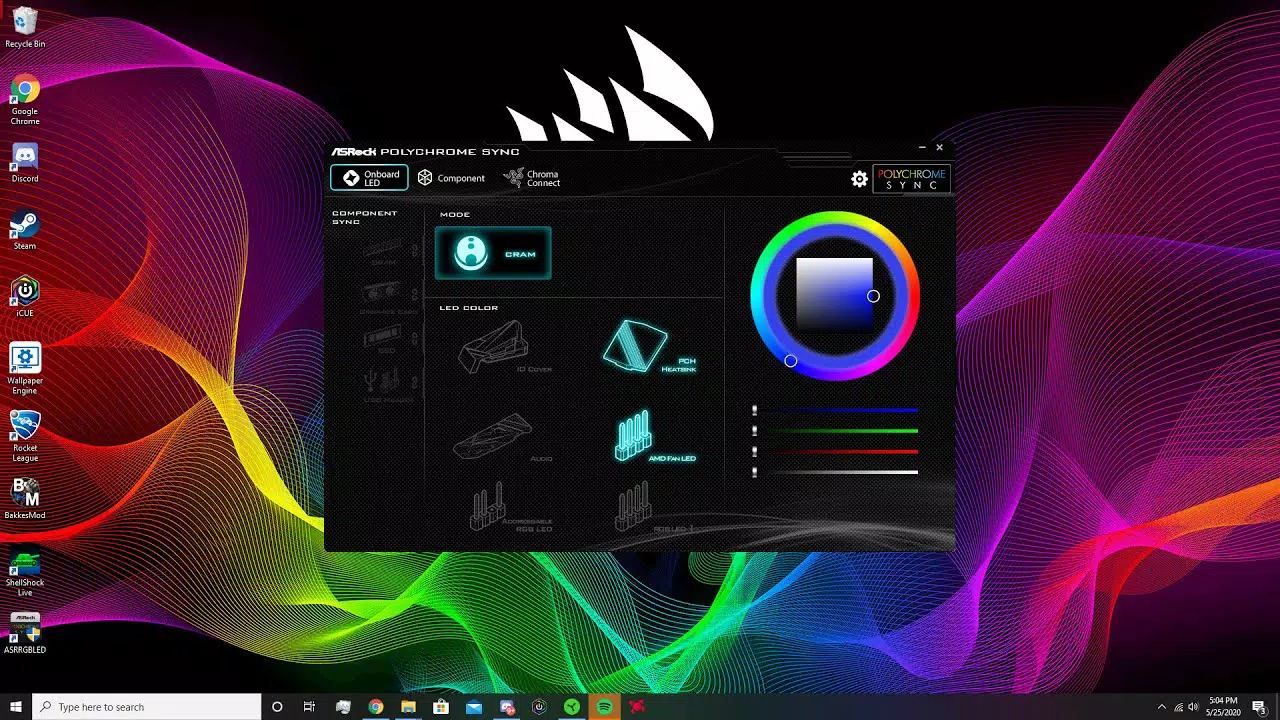Open File Explorer from the taskbar
Viewport: 1280px width, 720px height.
pos(408,707)
